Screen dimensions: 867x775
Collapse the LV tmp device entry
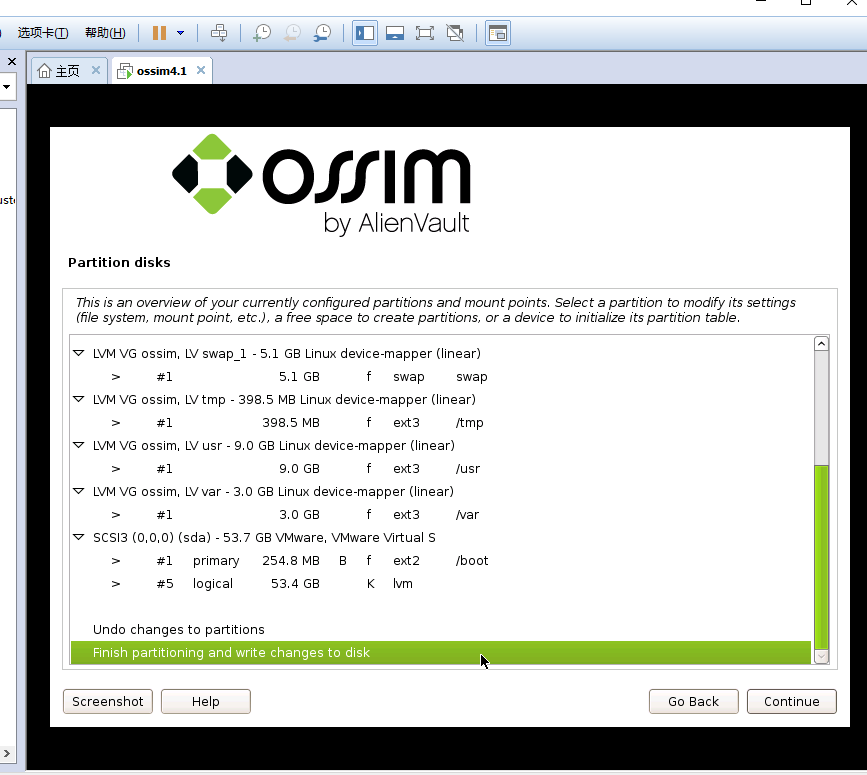(79, 399)
